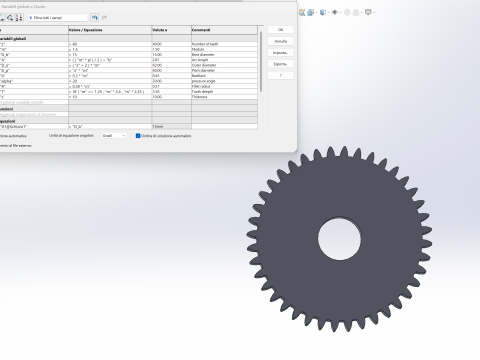Click the redo arrow icon in the equations dialog
The image size is (480, 360).
coord(104,18)
